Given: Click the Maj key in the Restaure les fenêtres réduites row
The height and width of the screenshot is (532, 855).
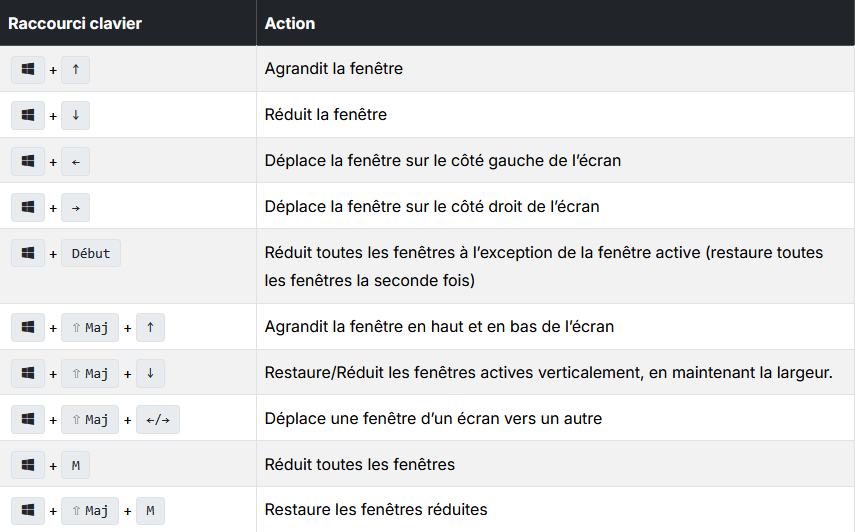Looking at the screenshot, I should (89, 511).
